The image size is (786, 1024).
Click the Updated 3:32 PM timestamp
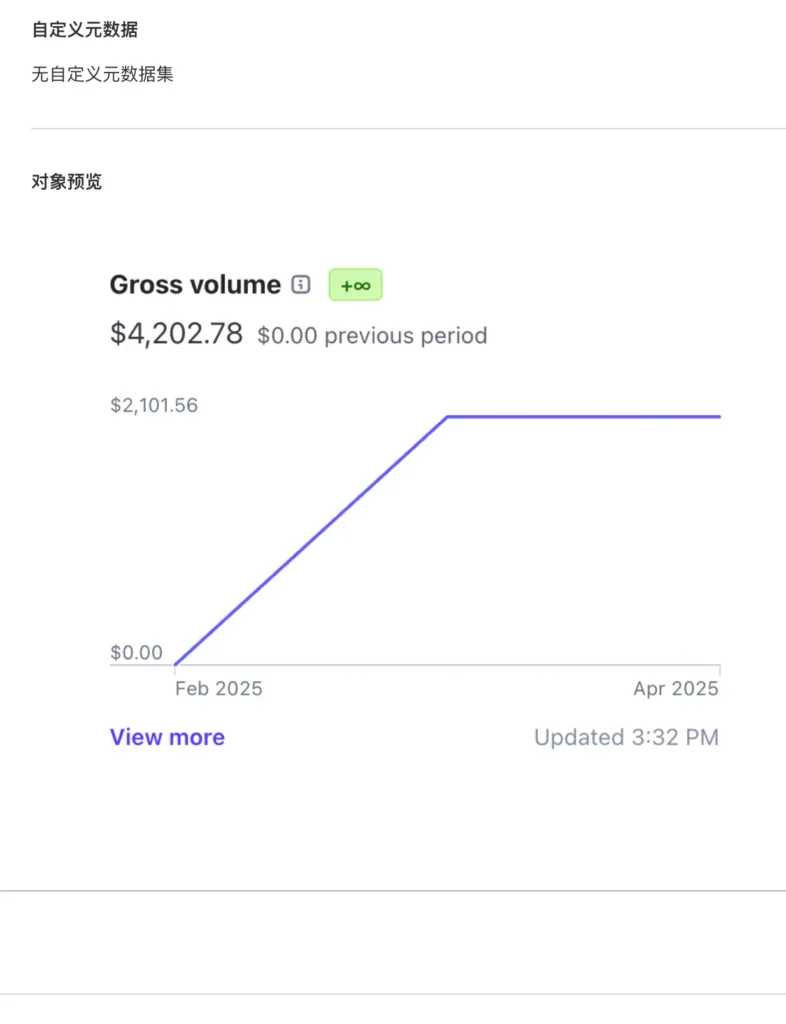tap(627, 737)
